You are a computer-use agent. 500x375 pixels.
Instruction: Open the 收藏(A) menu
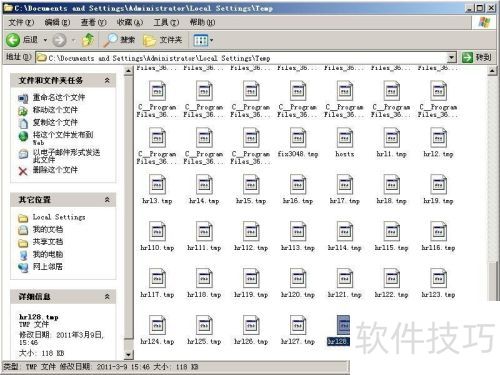130,22
